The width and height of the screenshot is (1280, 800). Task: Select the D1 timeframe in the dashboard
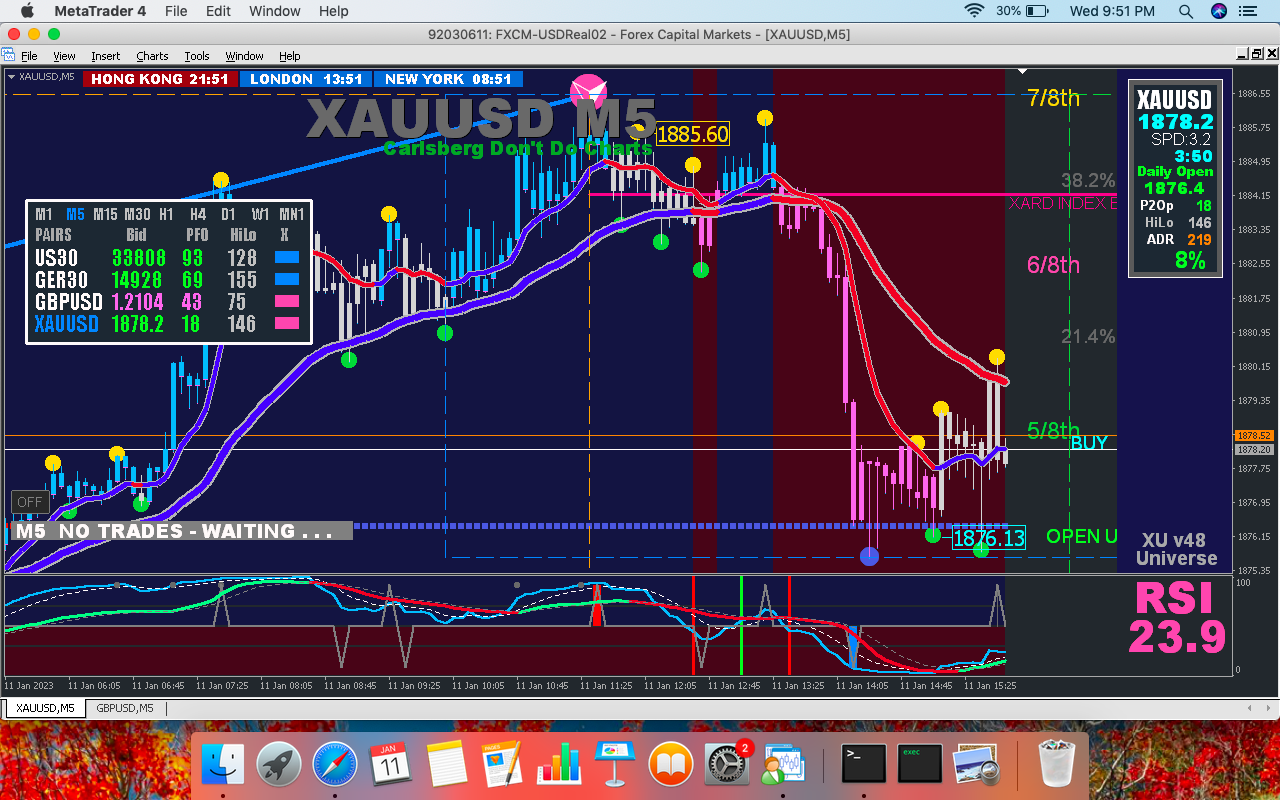tap(229, 213)
